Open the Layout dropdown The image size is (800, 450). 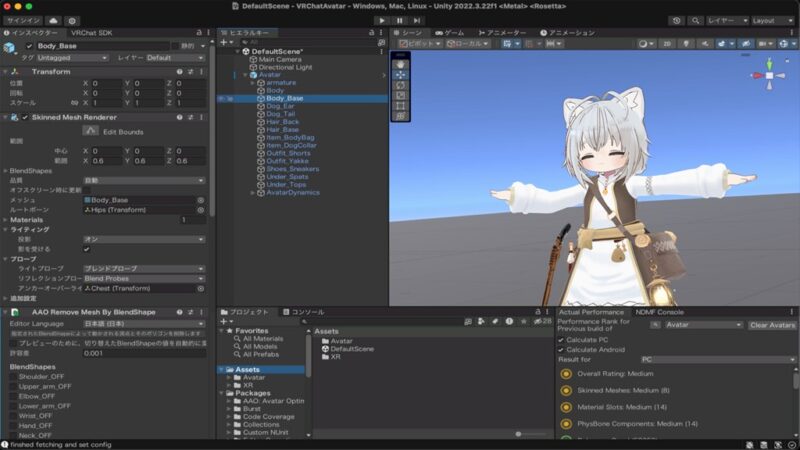pos(773,20)
